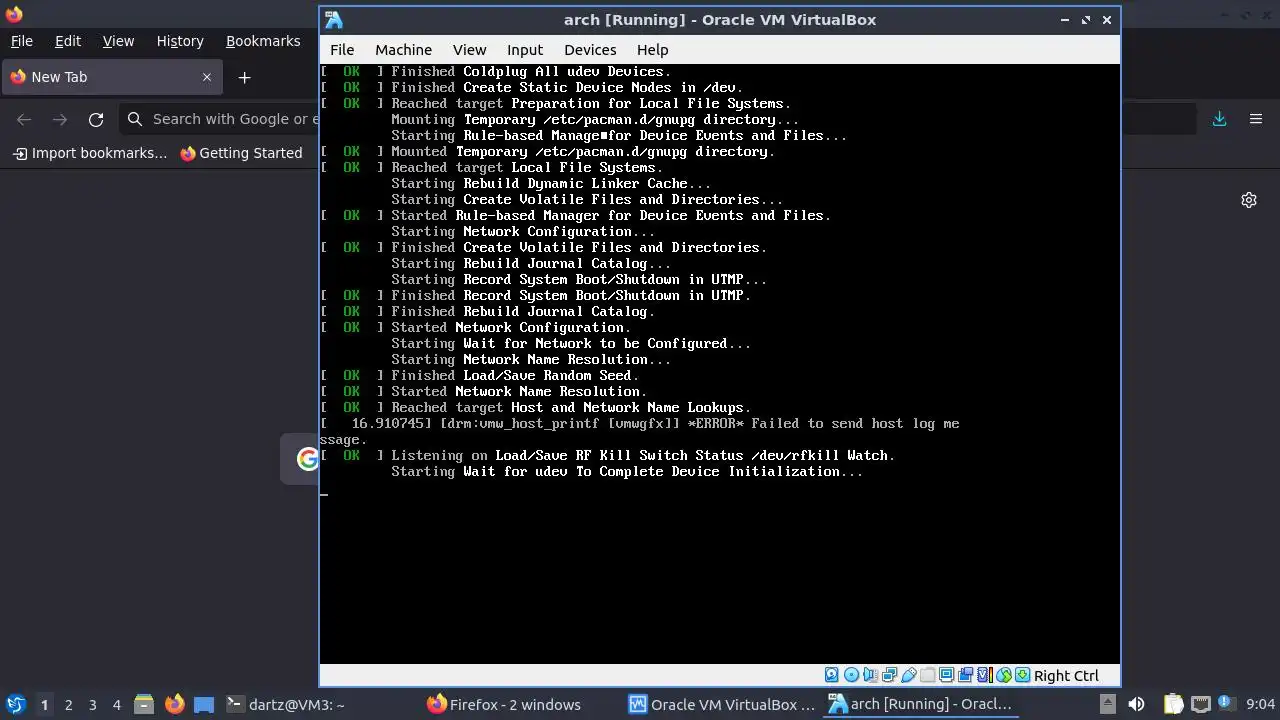Open the application launcher menu in taskbar

pyautogui.click(x=15, y=704)
